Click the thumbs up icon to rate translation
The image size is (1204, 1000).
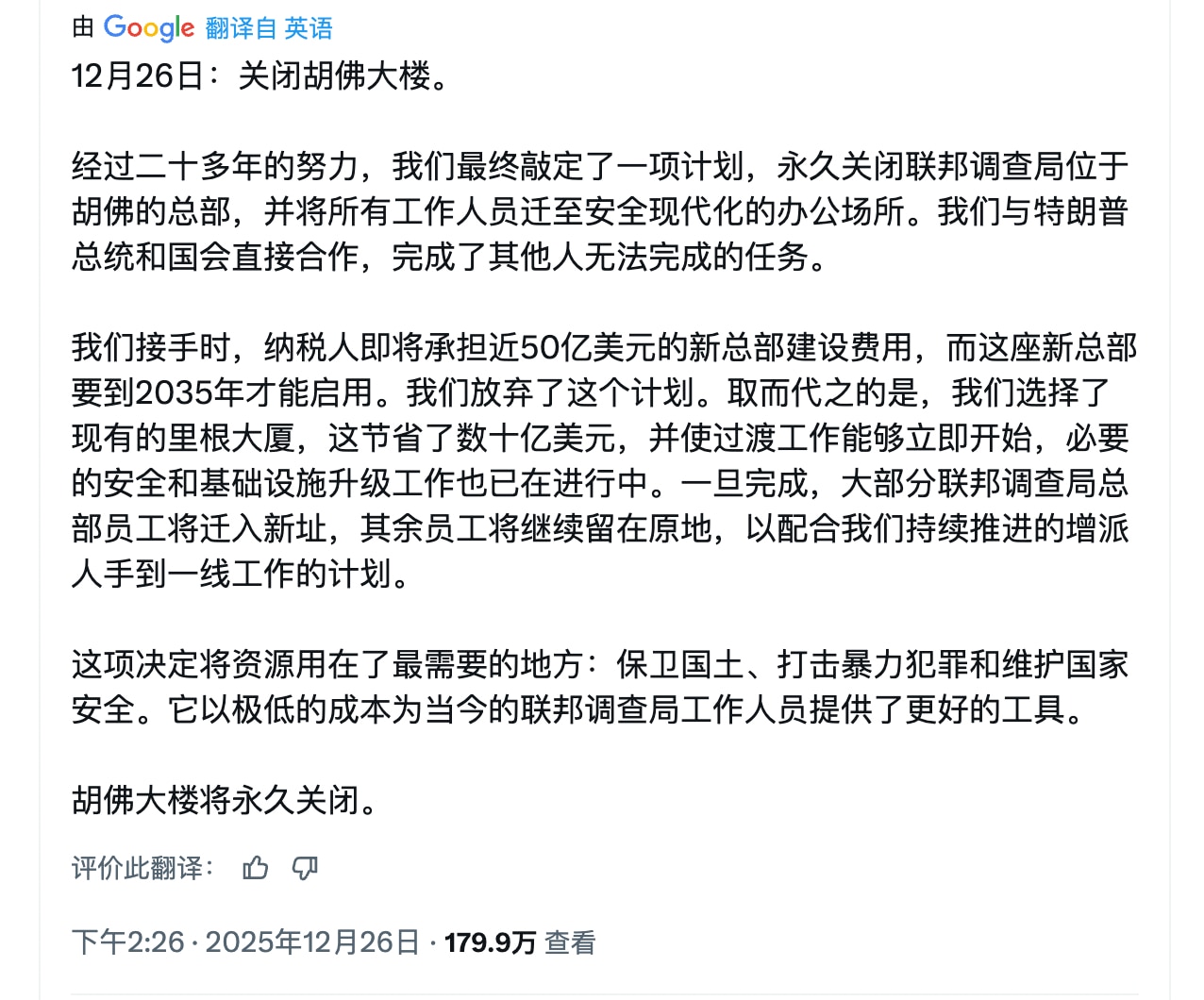tap(255, 868)
